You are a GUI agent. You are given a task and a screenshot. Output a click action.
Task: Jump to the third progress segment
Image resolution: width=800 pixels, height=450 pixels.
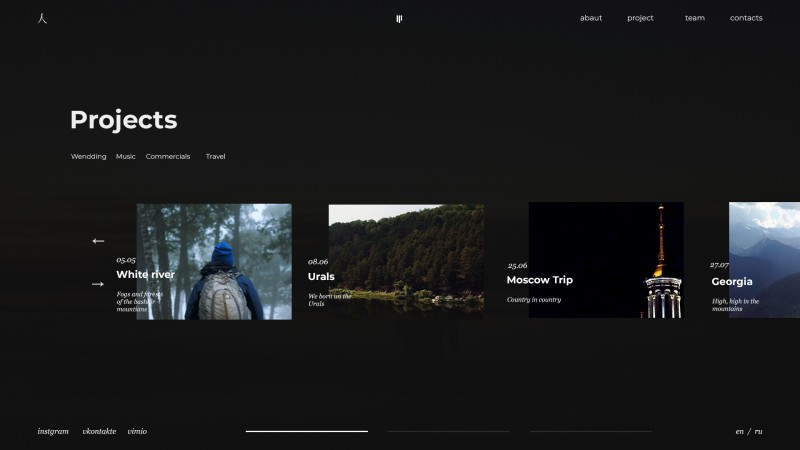click(x=591, y=432)
